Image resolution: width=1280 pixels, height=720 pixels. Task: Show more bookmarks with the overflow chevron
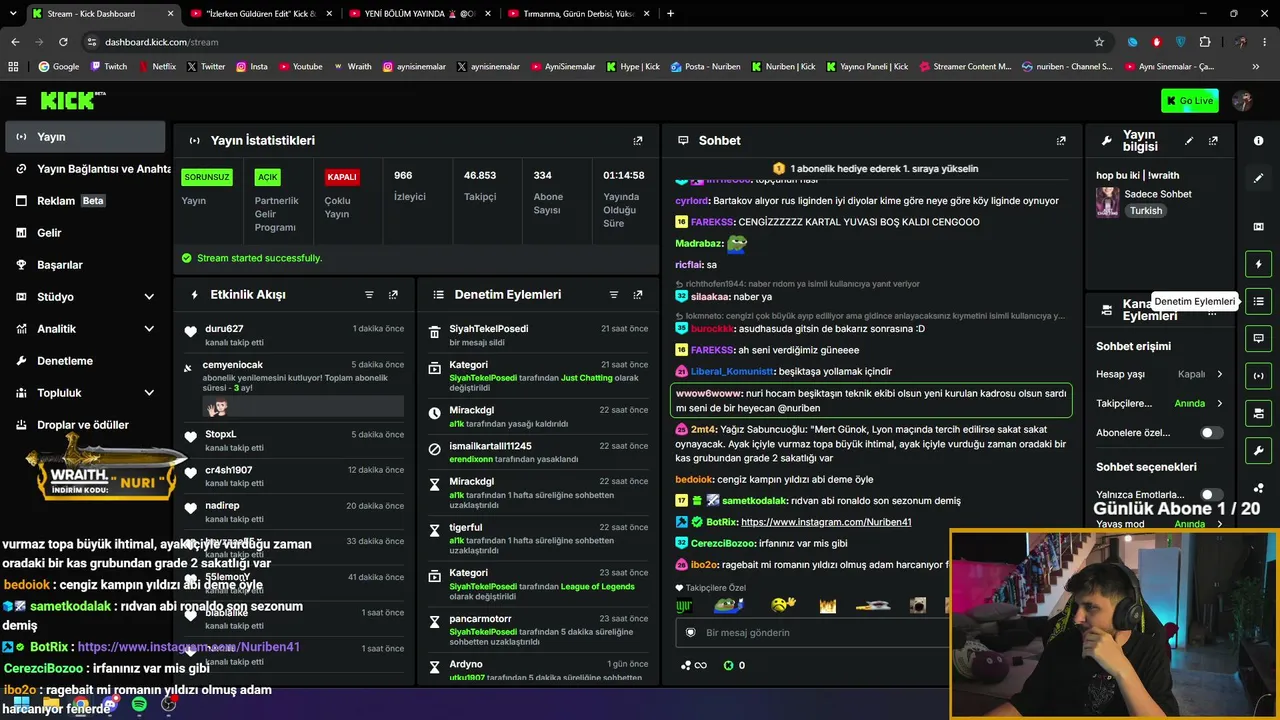(1255, 67)
